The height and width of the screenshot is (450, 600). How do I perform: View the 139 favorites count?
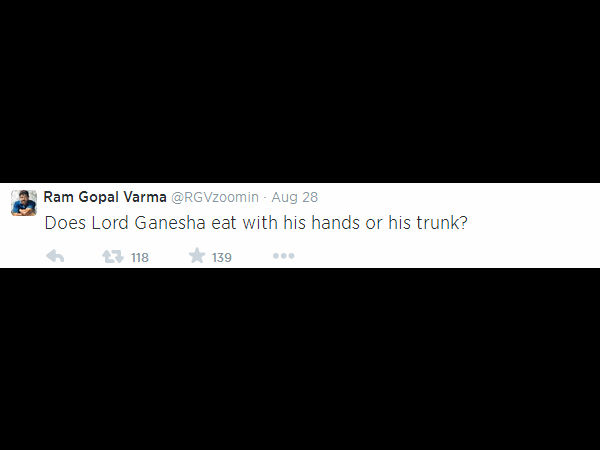coord(222,257)
